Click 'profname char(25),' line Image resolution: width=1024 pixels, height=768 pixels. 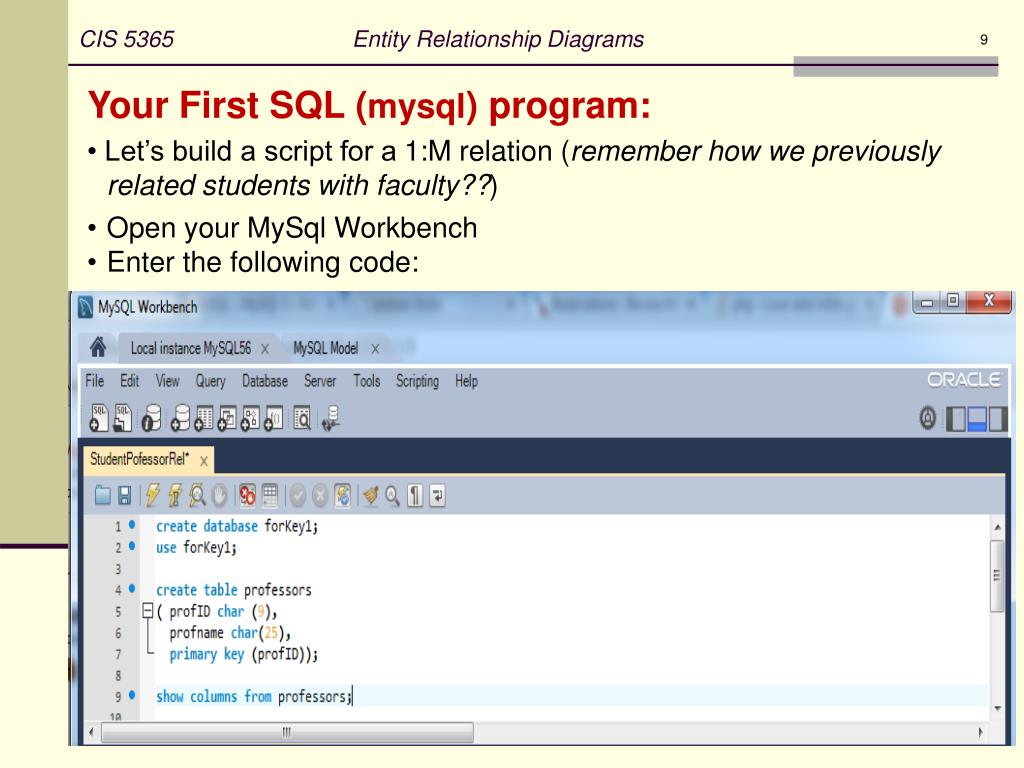(x=230, y=633)
